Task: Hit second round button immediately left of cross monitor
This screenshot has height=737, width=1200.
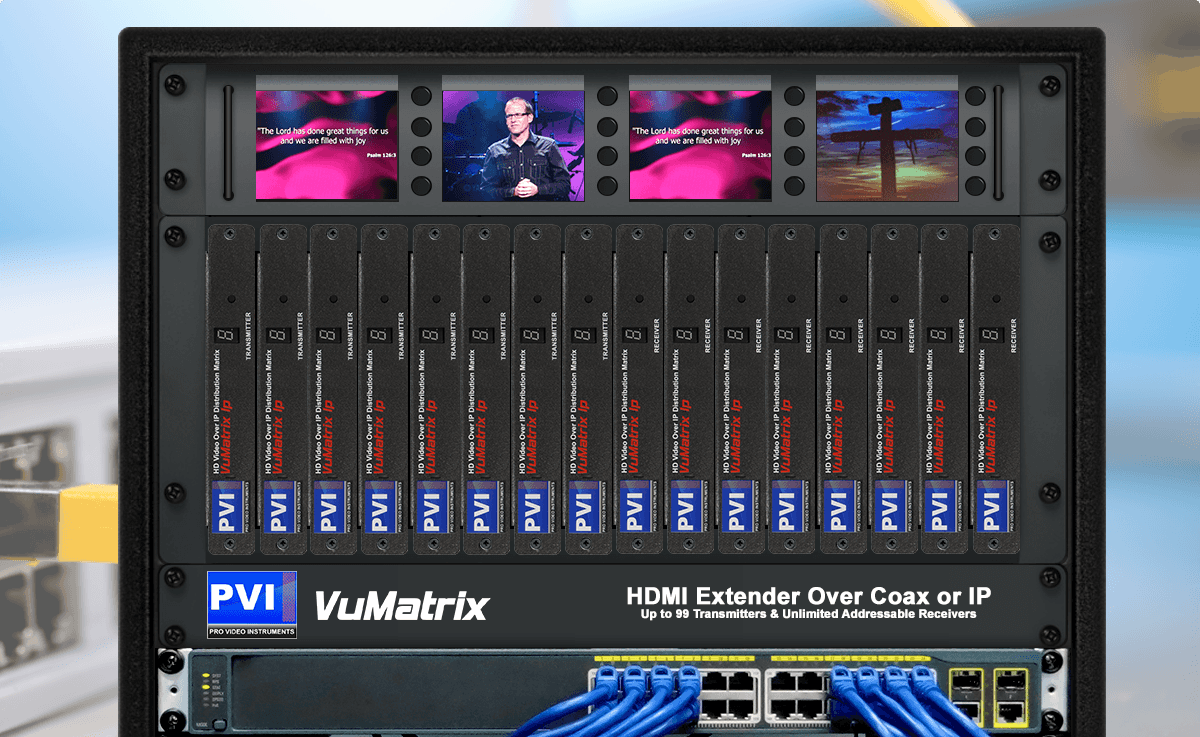Action: pyautogui.click(x=794, y=126)
